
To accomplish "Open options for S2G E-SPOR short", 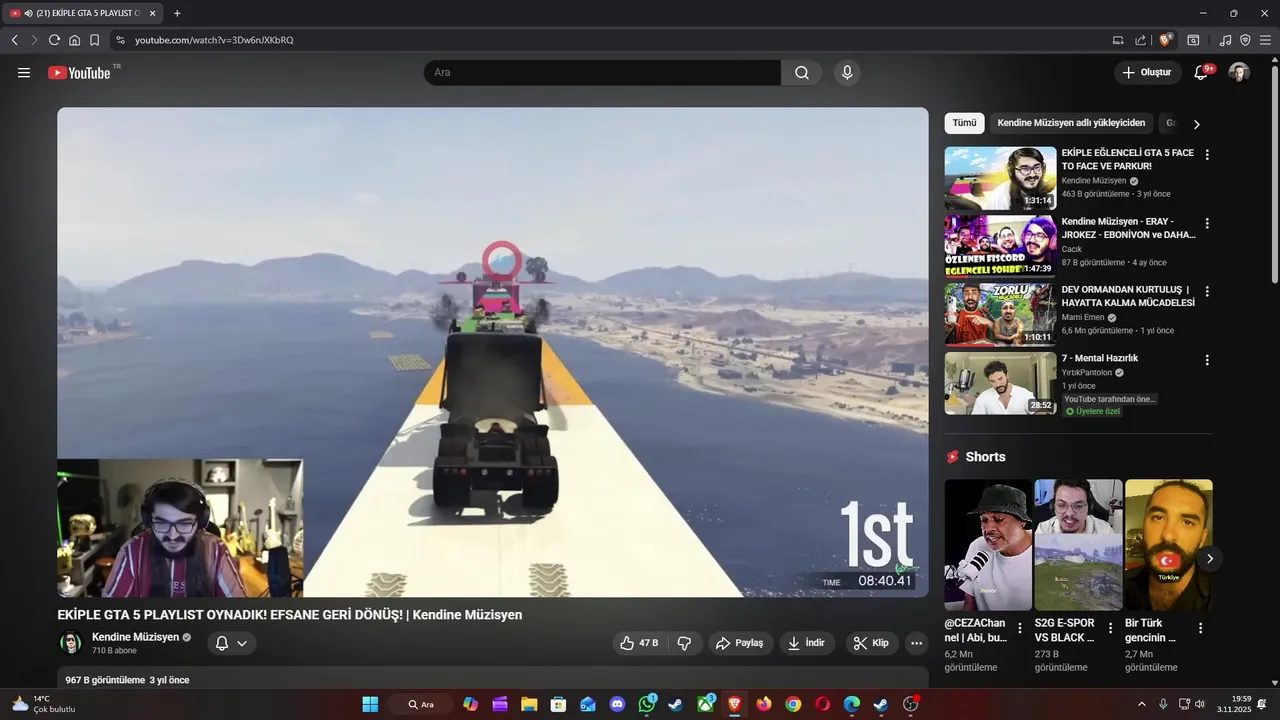I will [1110, 628].
